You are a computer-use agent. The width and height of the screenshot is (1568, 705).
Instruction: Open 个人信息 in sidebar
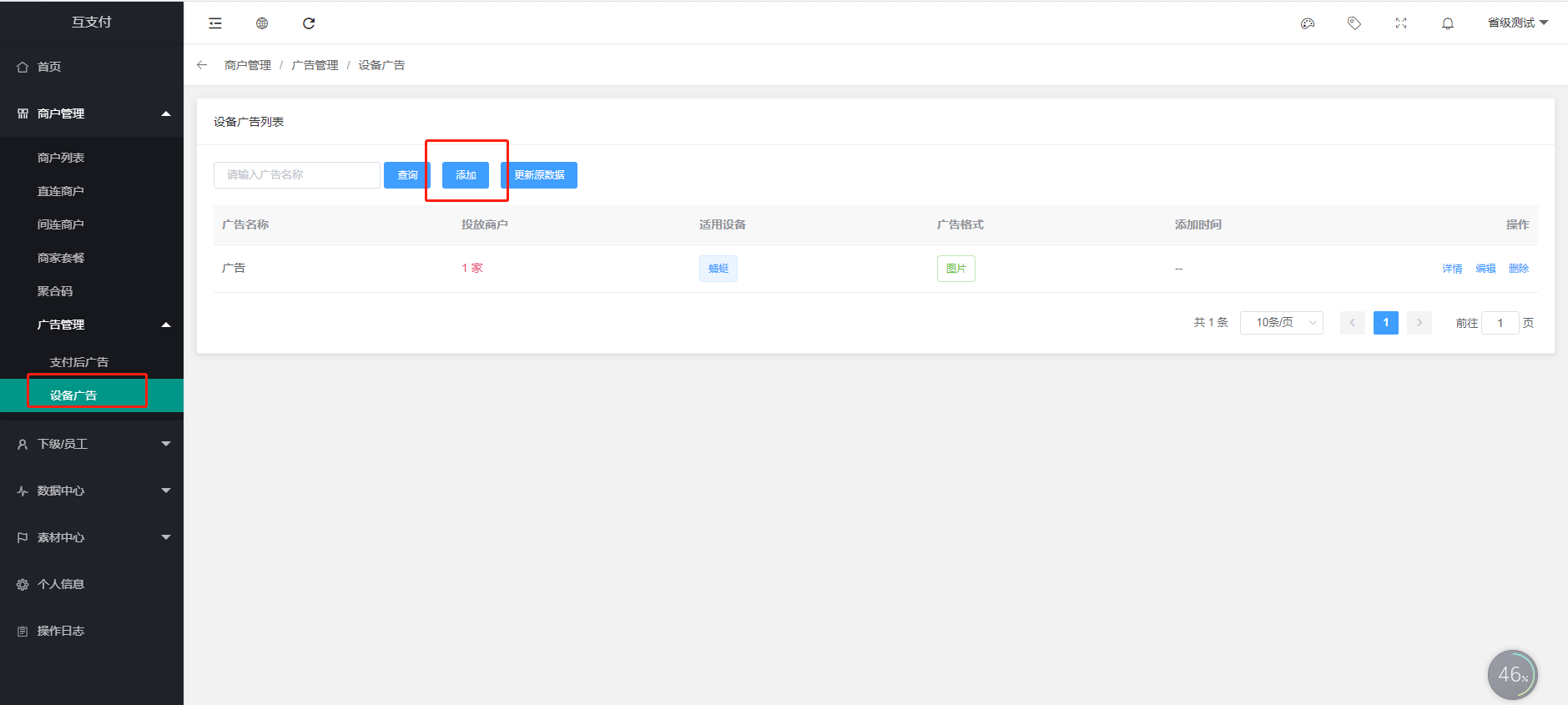click(x=92, y=584)
